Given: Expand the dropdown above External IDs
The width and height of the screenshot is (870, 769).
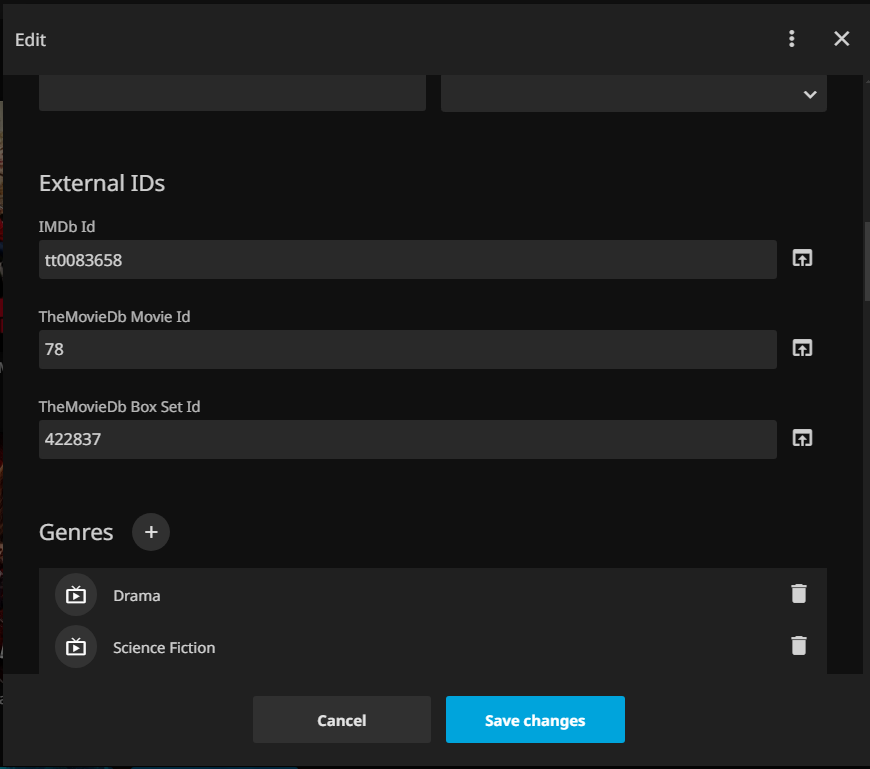Looking at the screenshot, I should point(633,93).
